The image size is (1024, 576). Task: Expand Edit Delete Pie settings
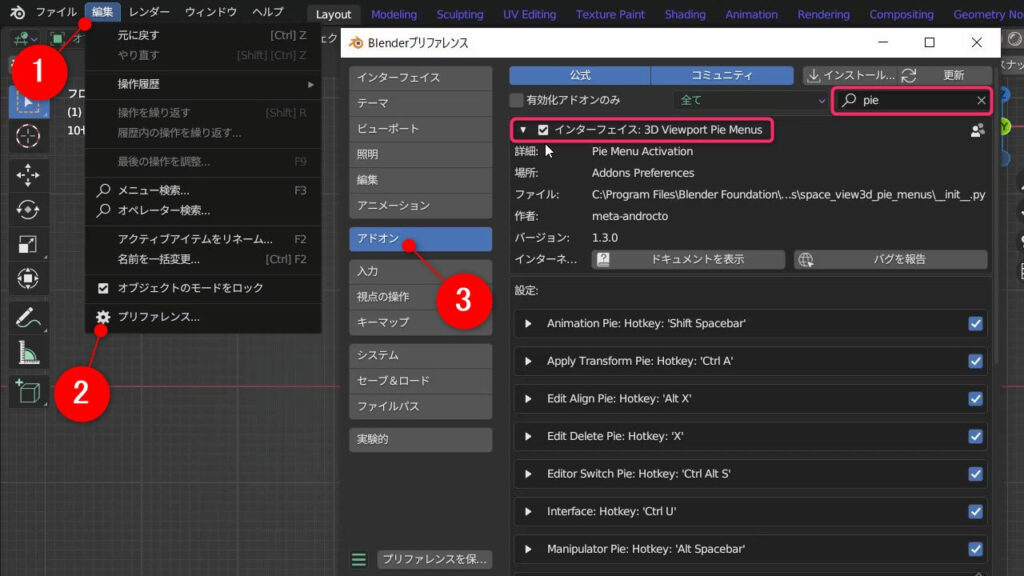528,436
